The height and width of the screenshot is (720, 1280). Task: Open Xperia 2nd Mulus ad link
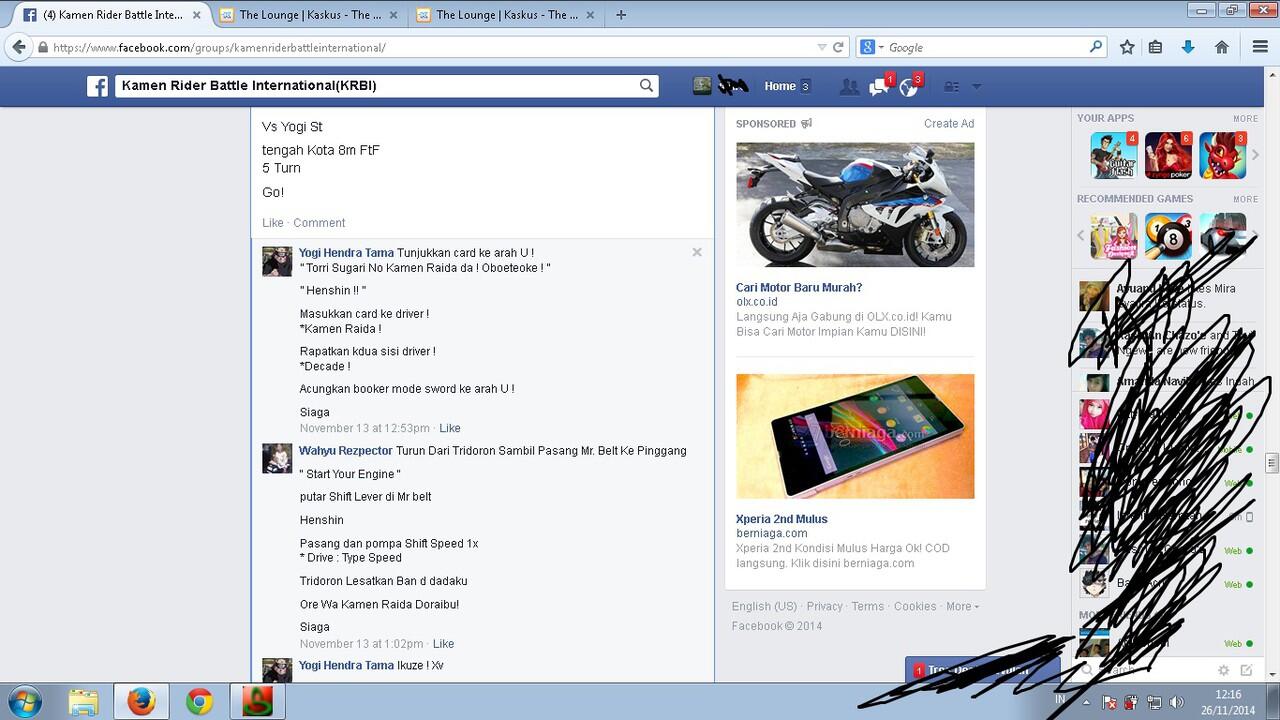(x=782, y=519)
